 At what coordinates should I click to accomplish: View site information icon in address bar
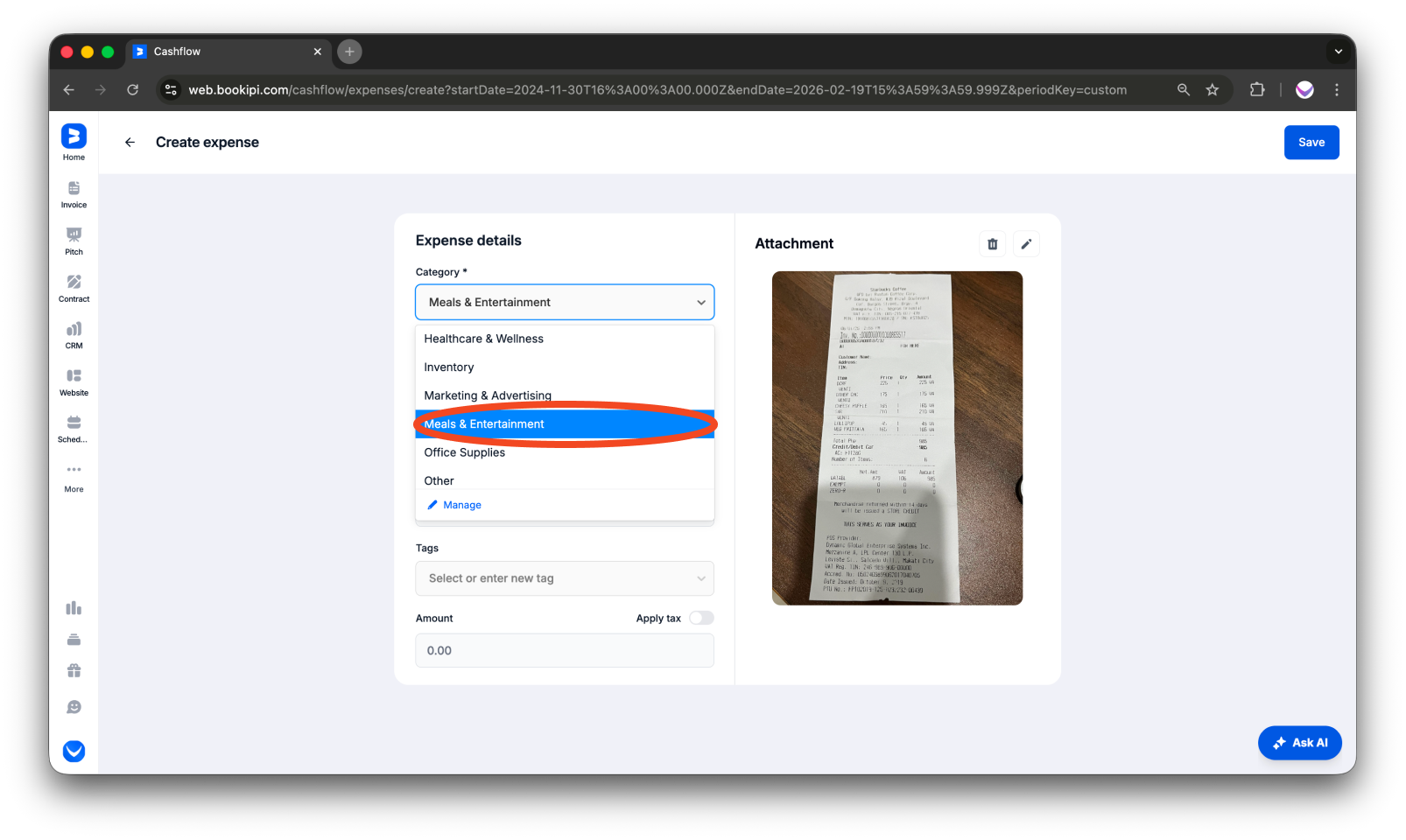coord(171,90)
